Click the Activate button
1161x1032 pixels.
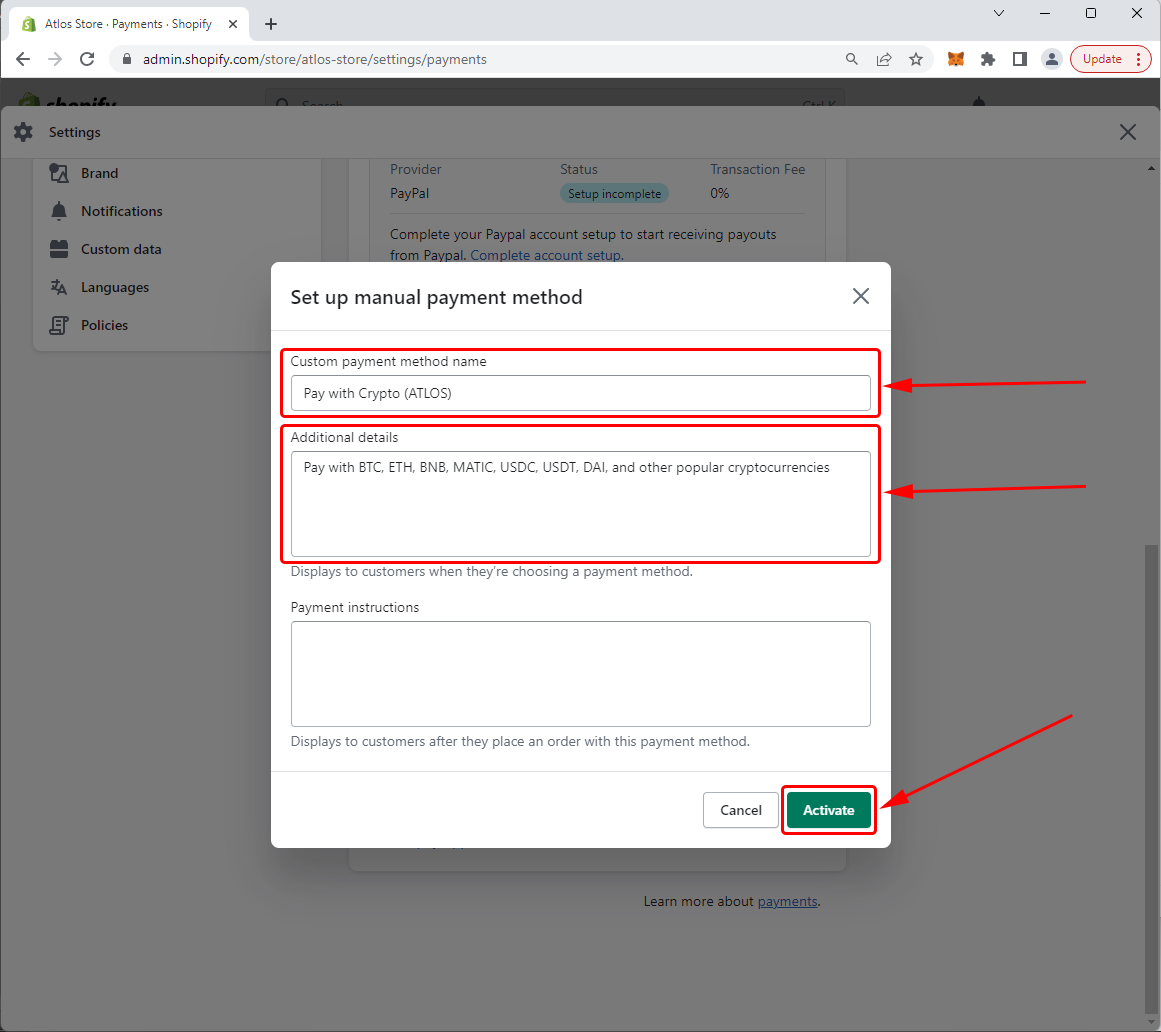[x=829, y=810]
